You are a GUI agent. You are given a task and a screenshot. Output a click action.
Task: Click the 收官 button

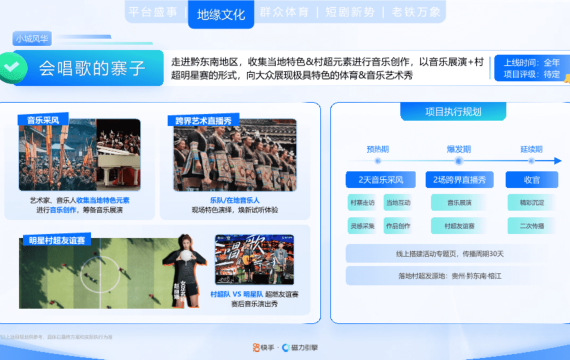click(532, 180)
